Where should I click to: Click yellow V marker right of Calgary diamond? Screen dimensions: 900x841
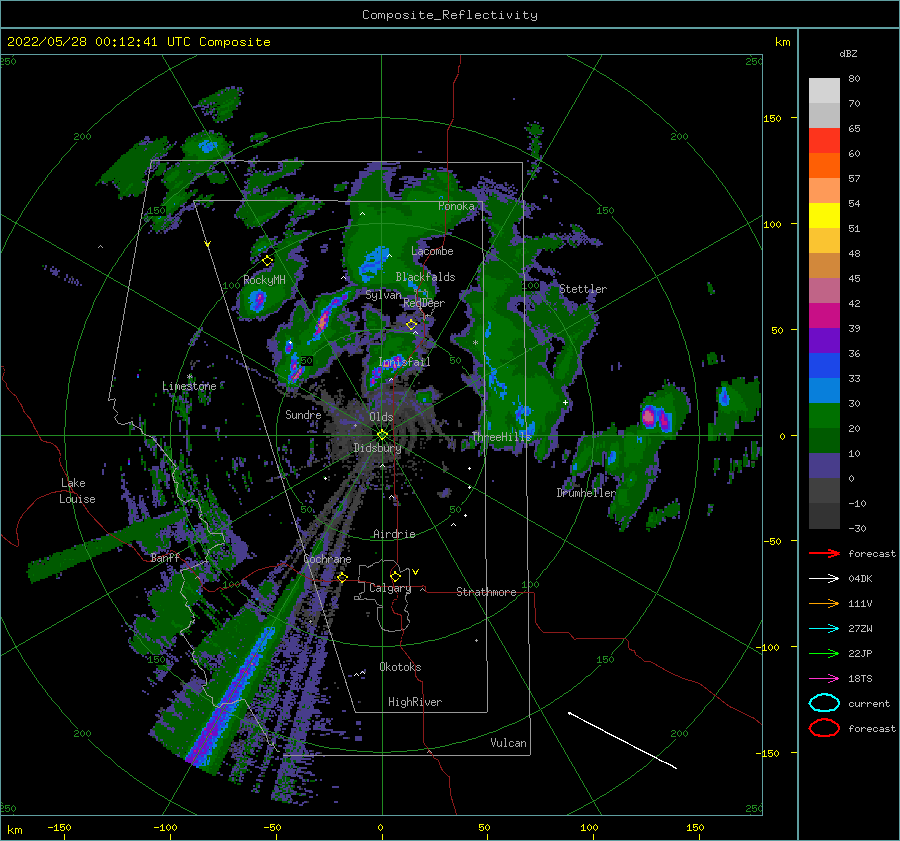coord(415,572)
